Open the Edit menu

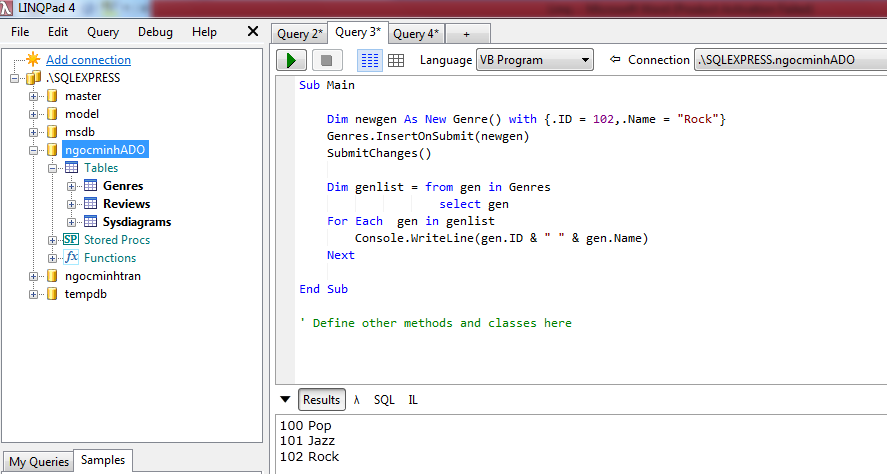pos(58,32)
